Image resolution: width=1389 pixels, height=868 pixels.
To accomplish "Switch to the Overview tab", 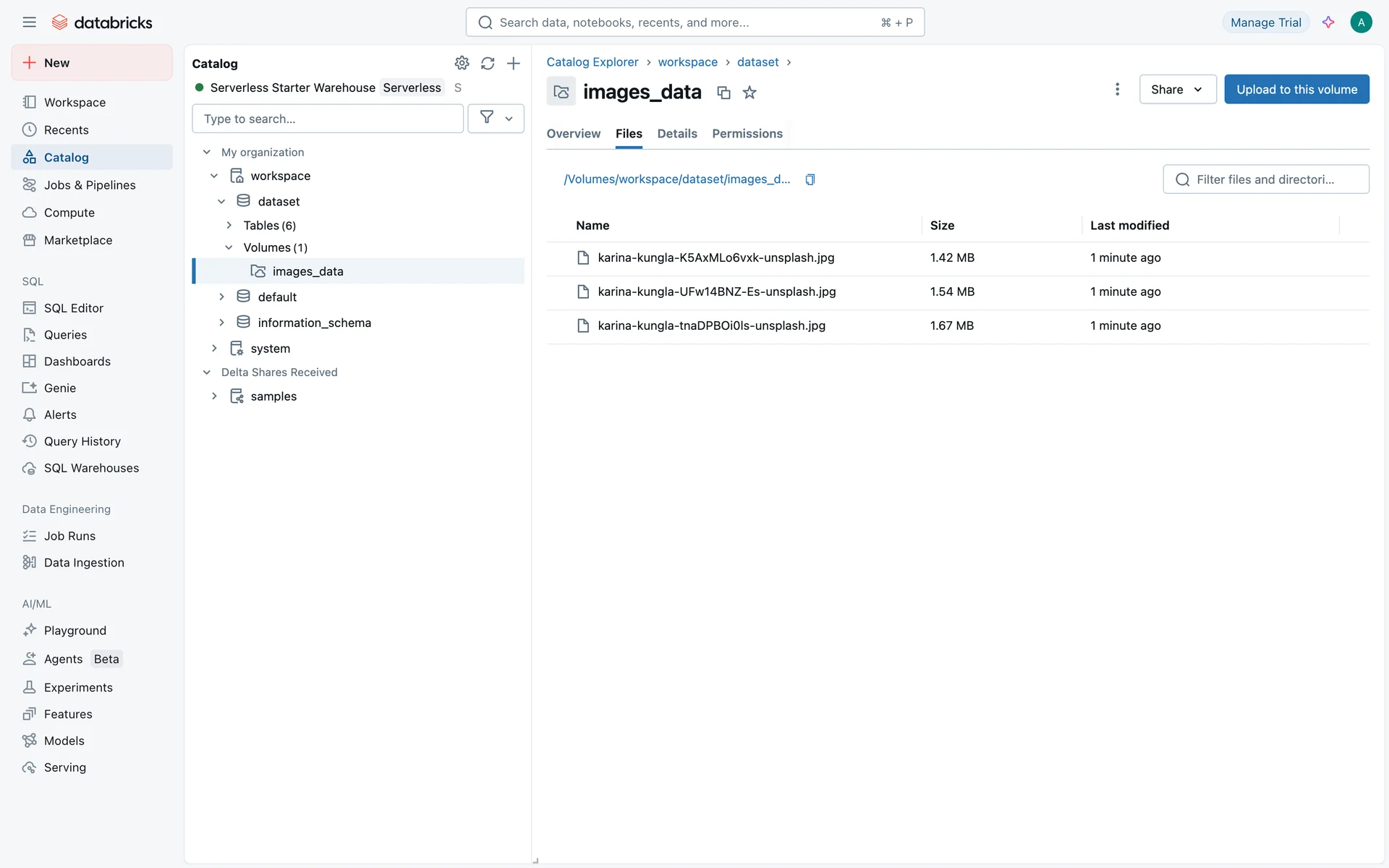I will tap(573, 134).
